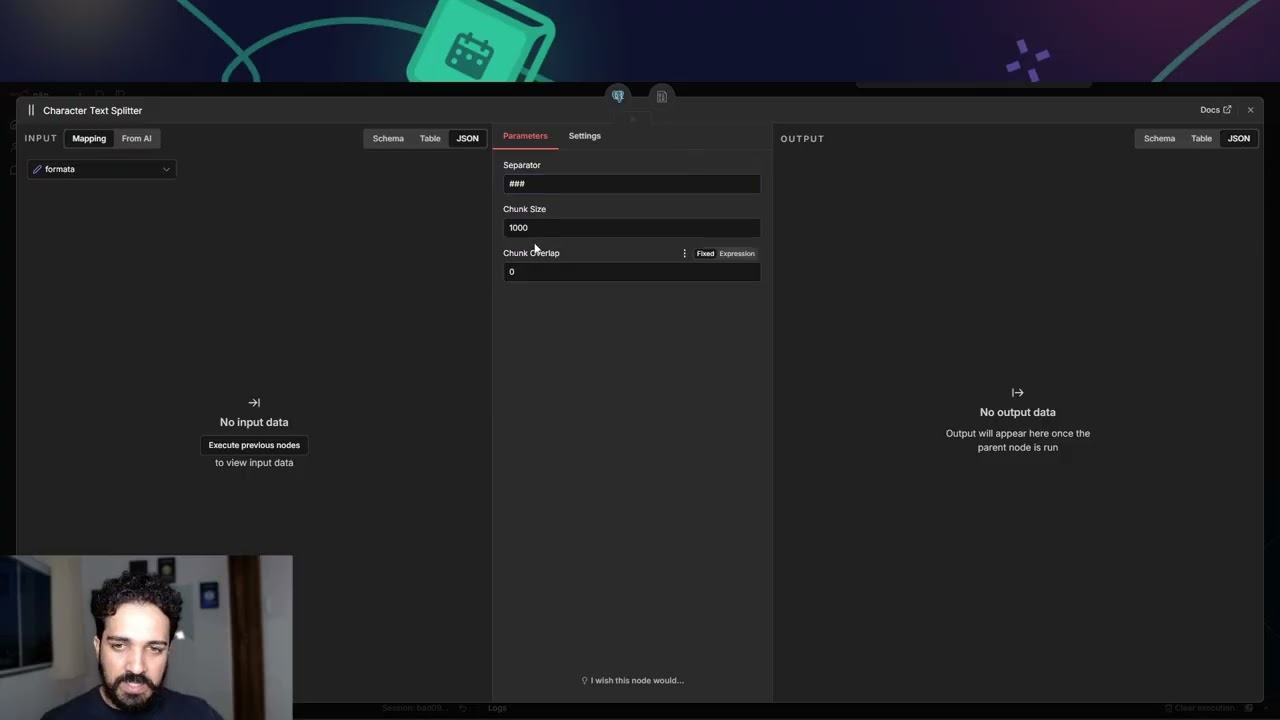Image resolution: width=1280 pixels, height=720 pixels.
Task: Click the Character Text Splitter title
Action: (92, 111)
